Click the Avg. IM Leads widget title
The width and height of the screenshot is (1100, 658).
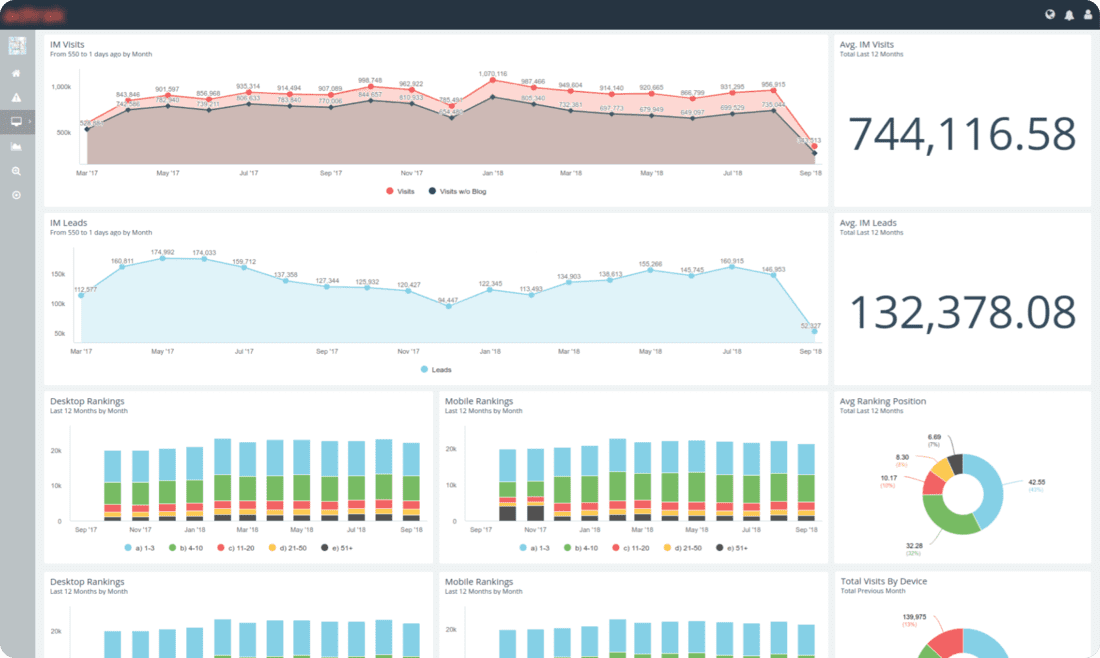[x=868, y=223]
